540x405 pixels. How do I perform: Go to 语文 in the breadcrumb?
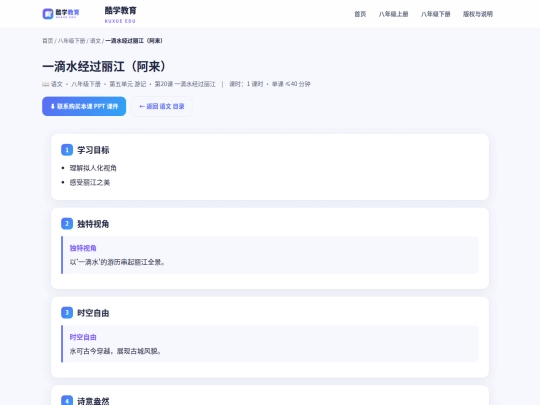95,41
